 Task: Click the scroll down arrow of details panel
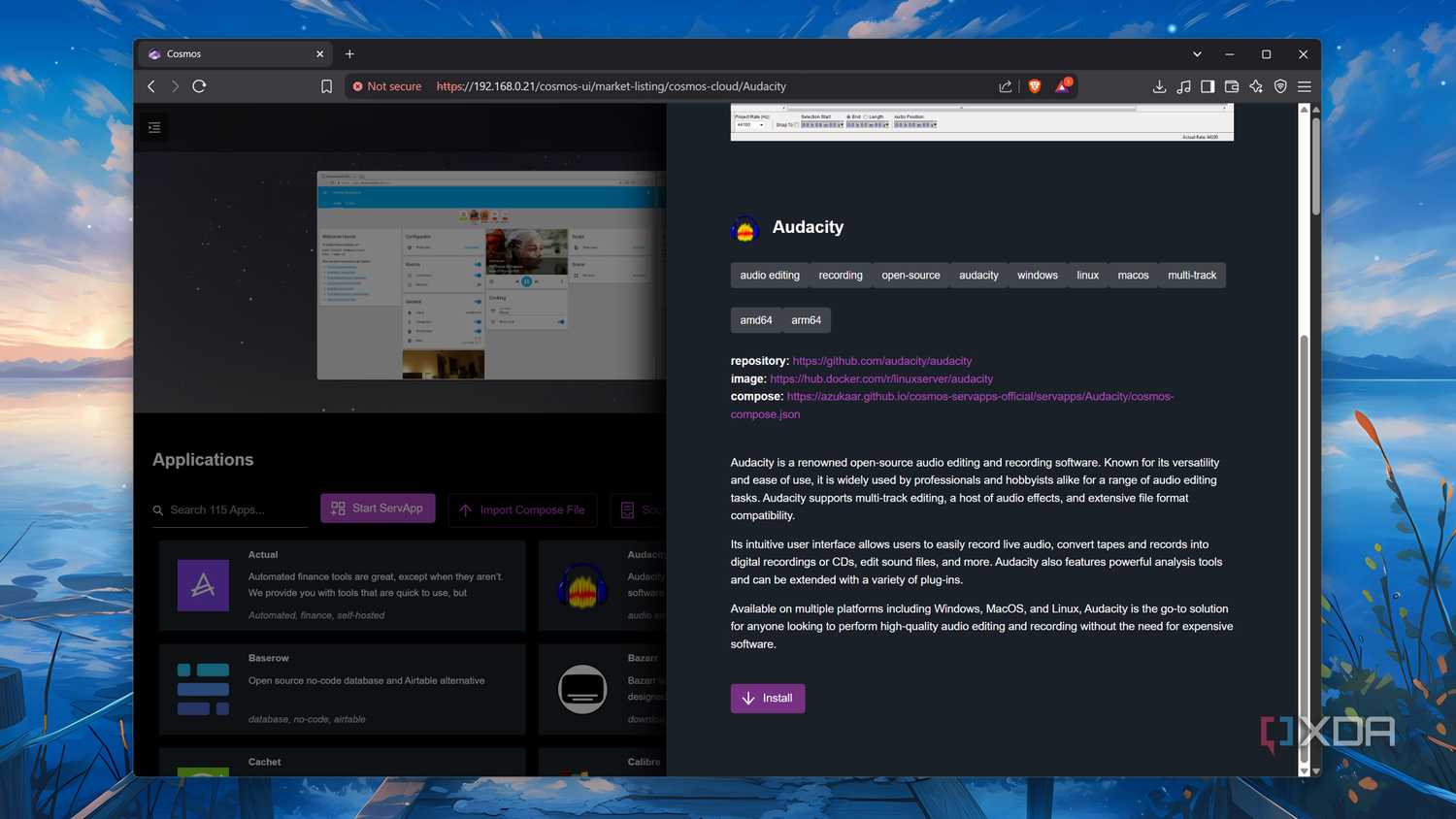click(1304, 770)
